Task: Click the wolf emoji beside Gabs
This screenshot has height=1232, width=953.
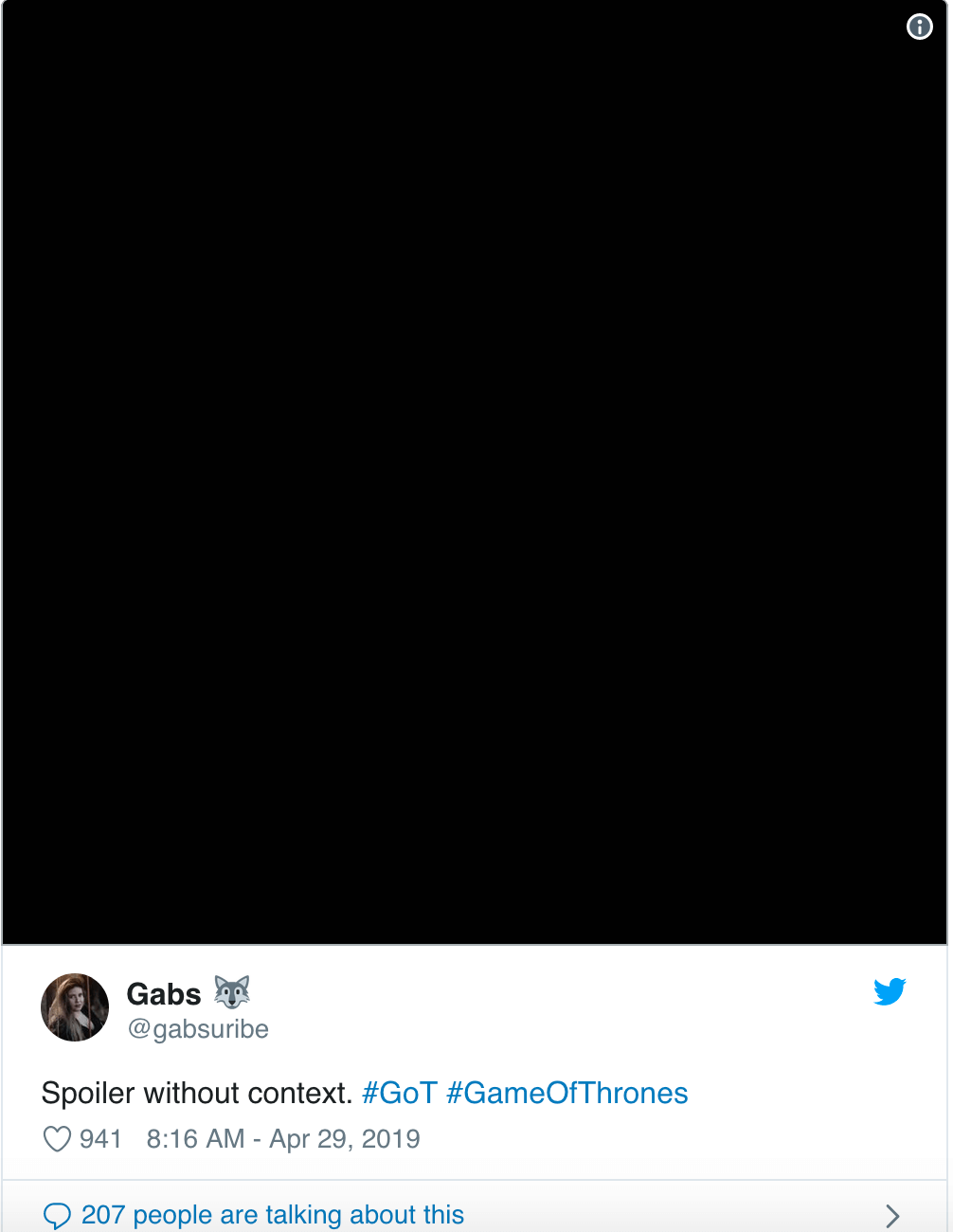Action: tap(232, 992)
